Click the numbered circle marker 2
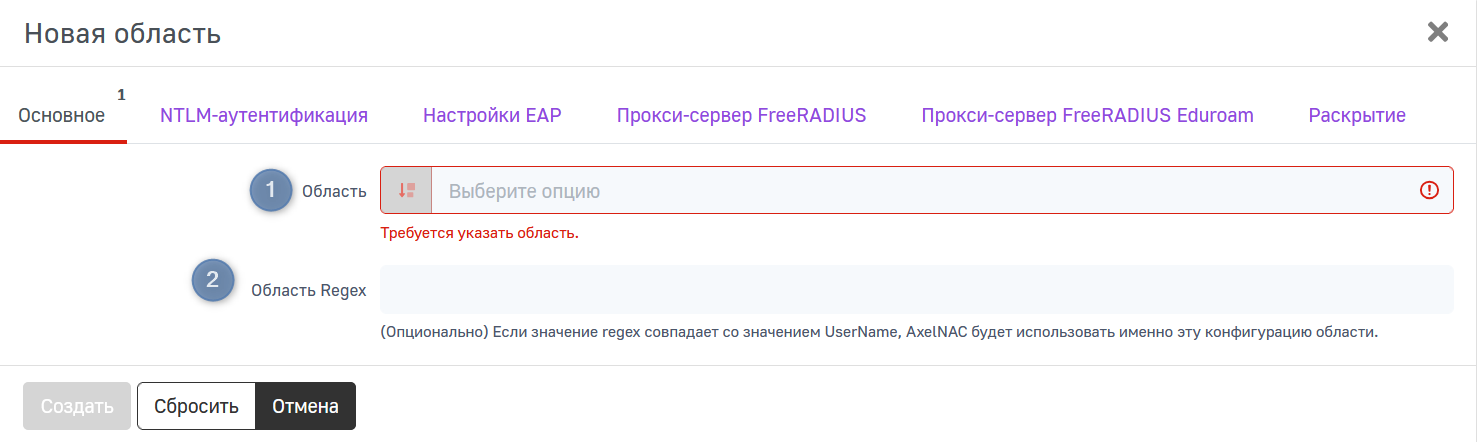1477x442 pixels. coord(212,281)
